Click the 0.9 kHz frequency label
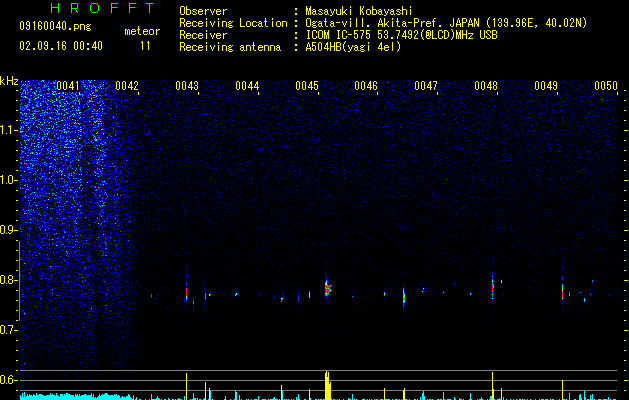The width and height of the screenshot is (629, 400). point(9,230)
